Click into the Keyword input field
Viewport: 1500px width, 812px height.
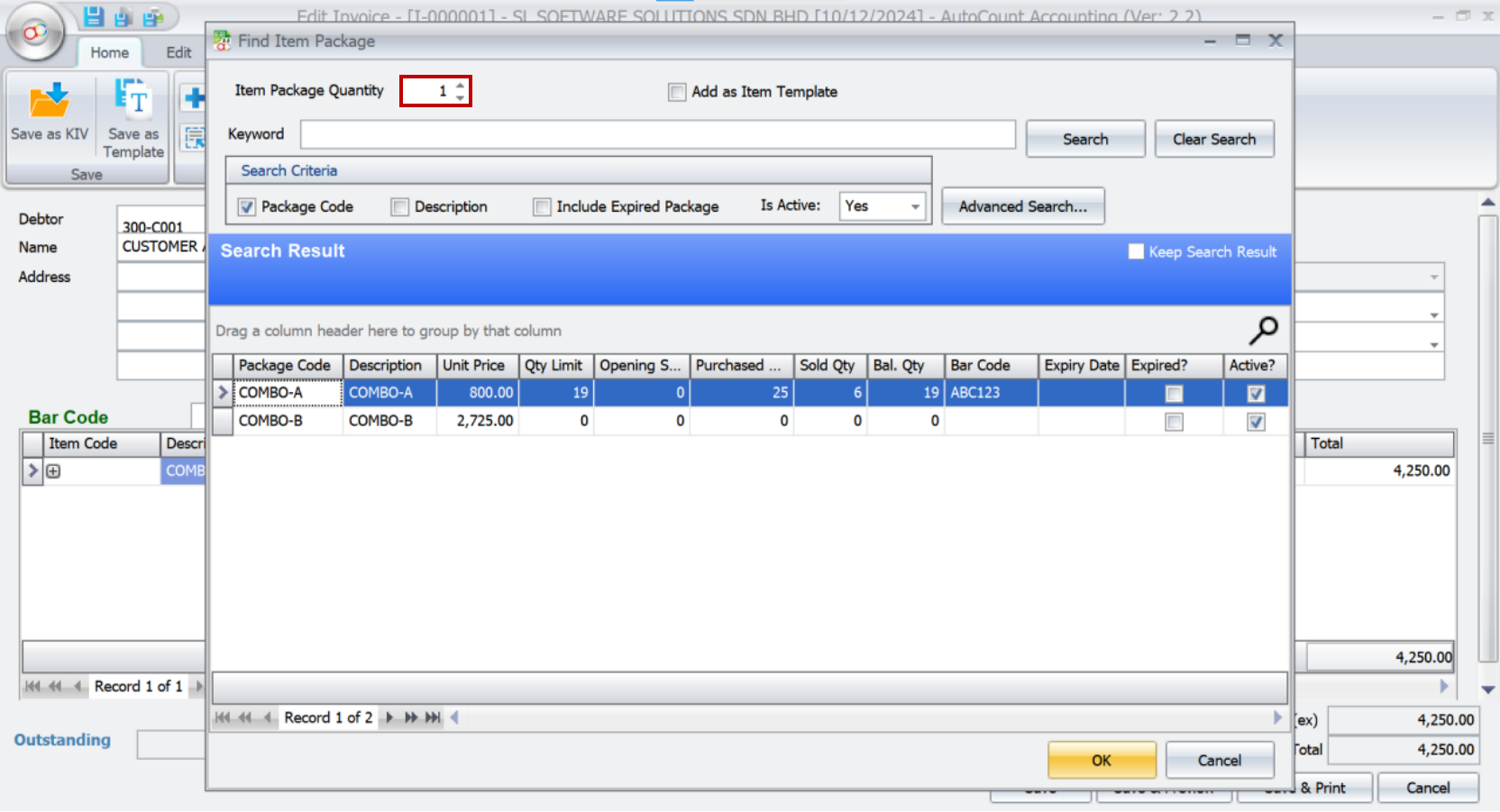coord(658,135)
